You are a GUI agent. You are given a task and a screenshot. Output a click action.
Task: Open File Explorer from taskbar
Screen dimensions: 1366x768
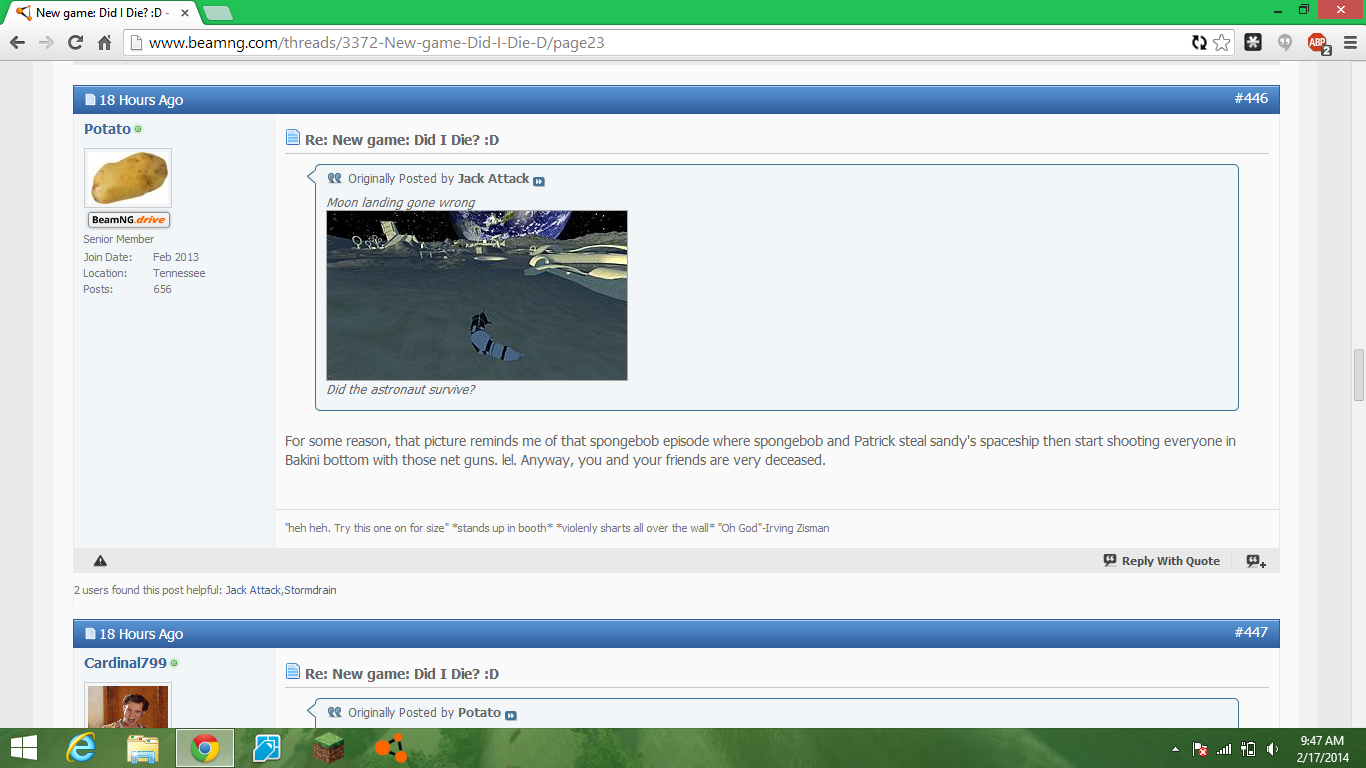click(x=143, y=748)
